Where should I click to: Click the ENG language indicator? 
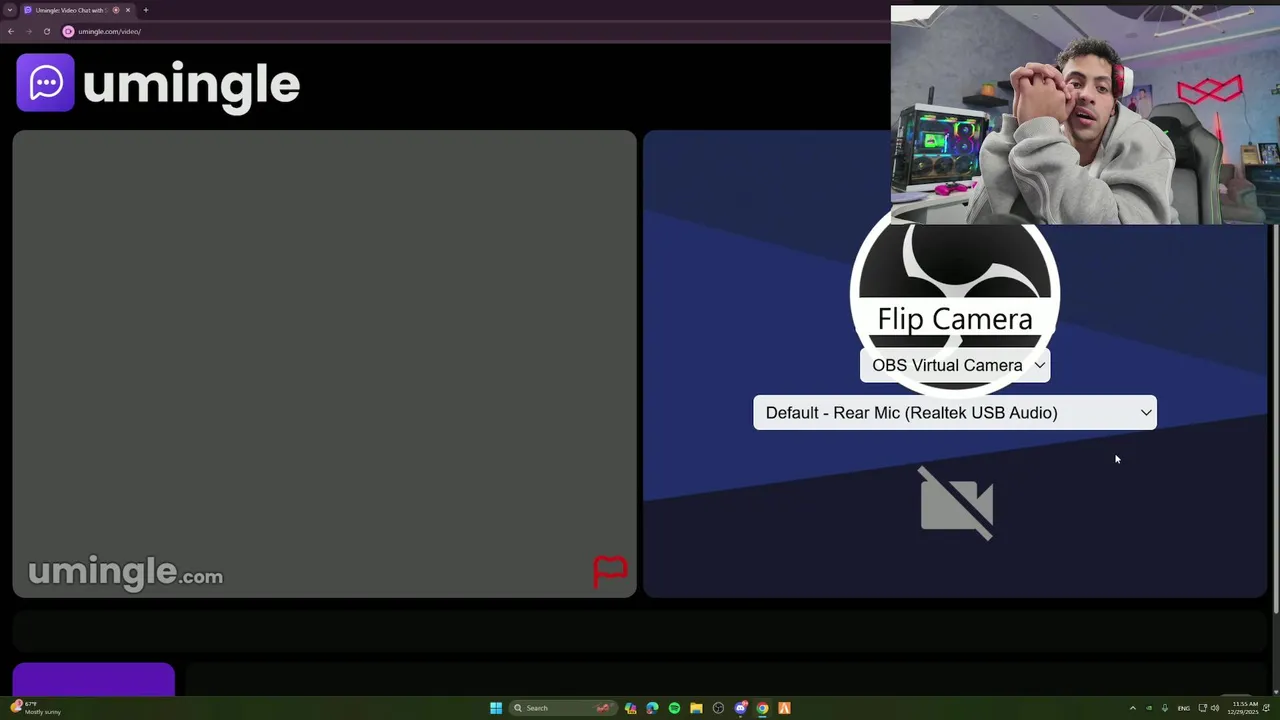(x=1184, y=708)
